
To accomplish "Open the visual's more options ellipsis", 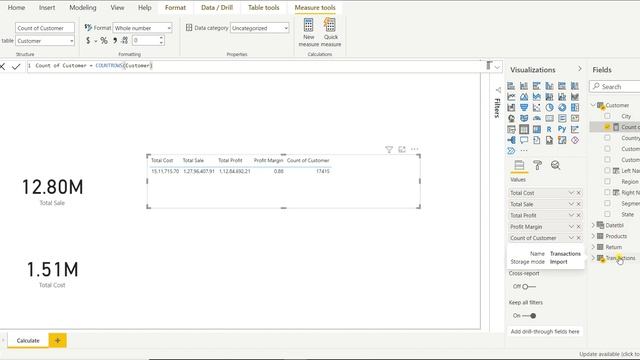I will (415, 149).
